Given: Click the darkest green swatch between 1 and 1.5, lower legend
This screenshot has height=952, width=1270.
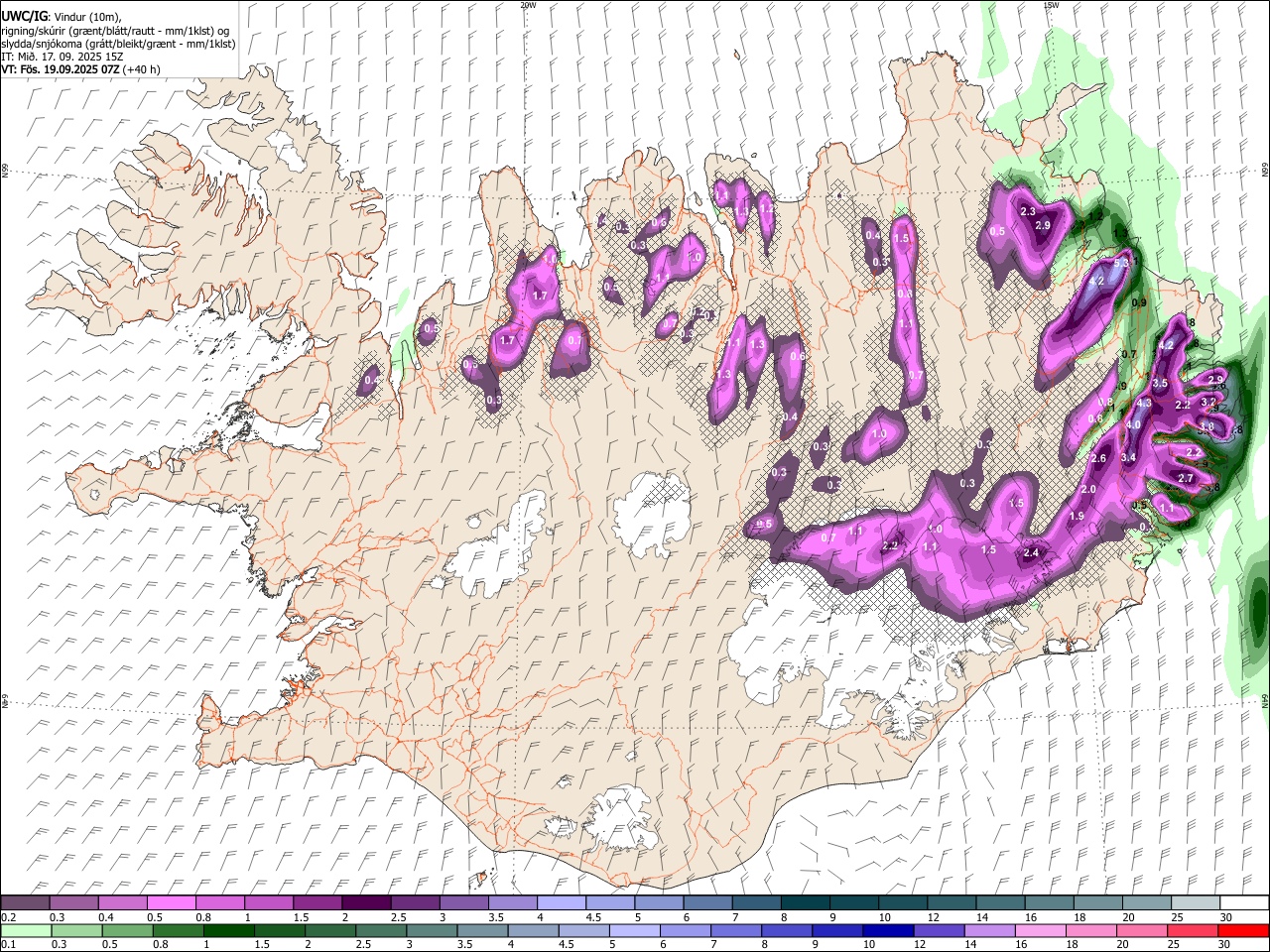Looking at the screenshot, I should (228, 931).
